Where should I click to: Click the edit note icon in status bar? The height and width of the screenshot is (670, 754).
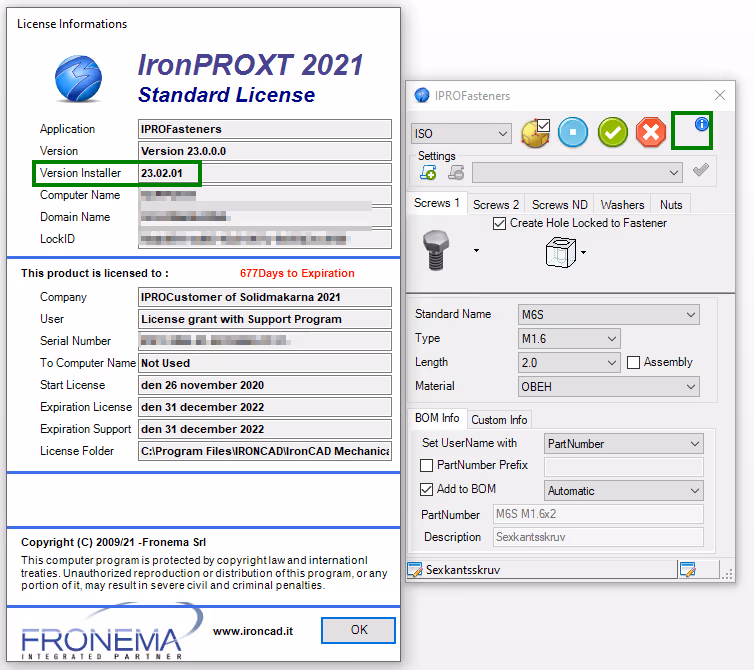click(688, 569)
